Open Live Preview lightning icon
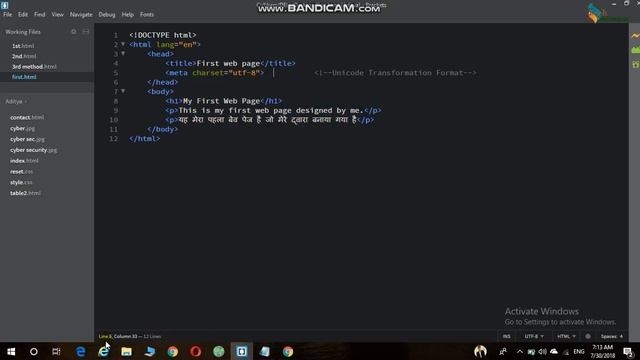The image size is (640, 360). tap(635, 36)
